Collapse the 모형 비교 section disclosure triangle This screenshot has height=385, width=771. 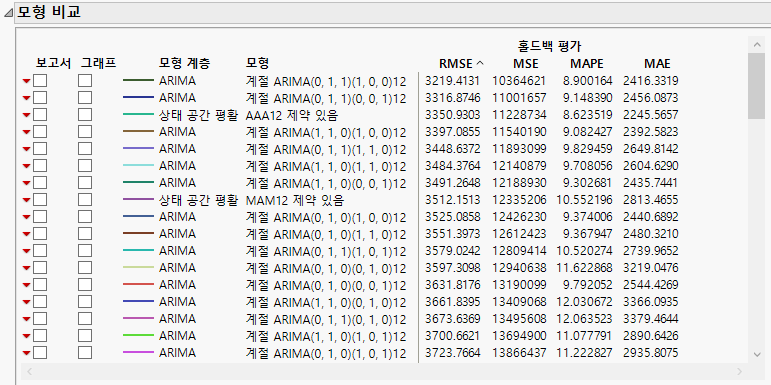tap(8, 13)
